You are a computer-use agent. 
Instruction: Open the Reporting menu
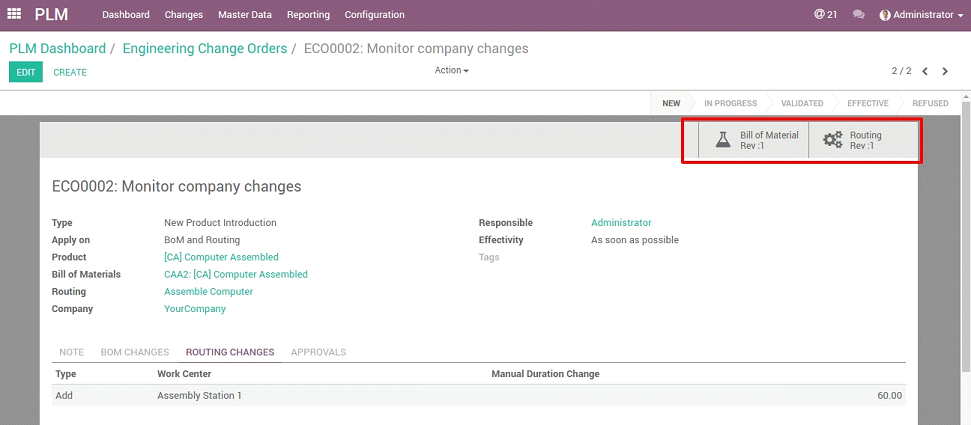tap(308, 15)
